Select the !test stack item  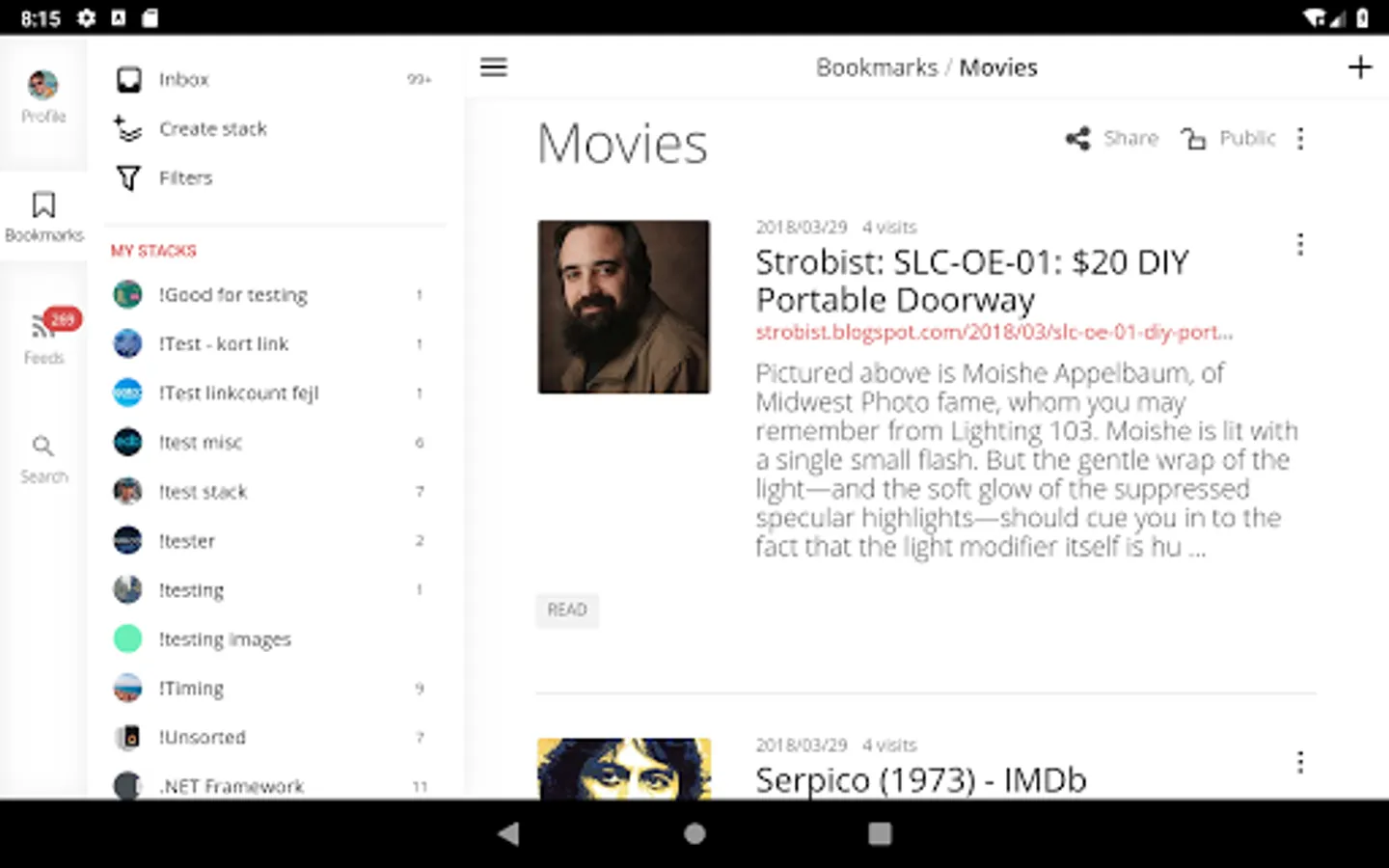[270, 492]
